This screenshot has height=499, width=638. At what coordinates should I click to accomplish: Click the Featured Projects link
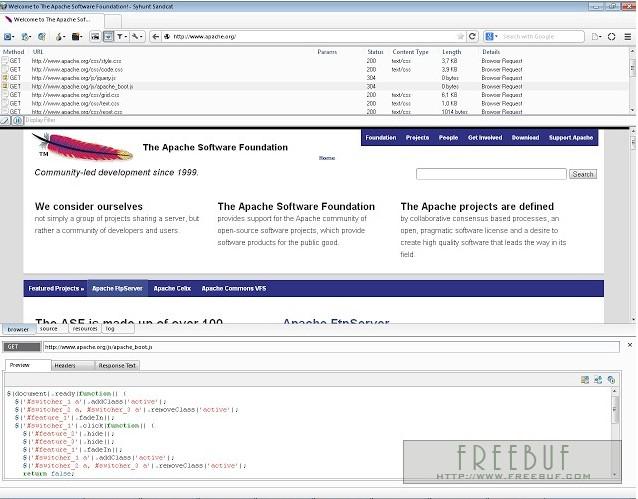(56, 289)
